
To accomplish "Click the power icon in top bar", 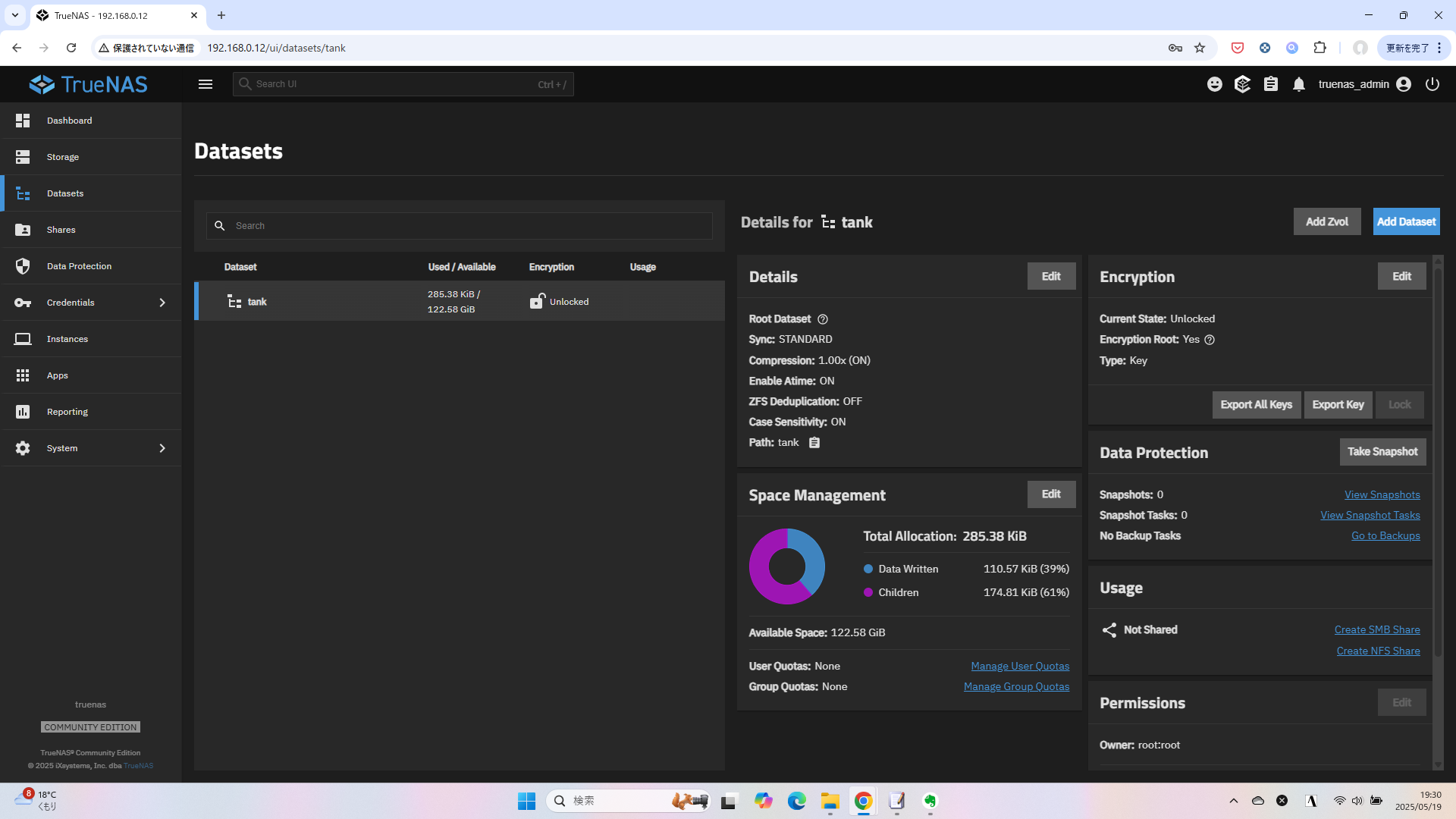I will tap(1432, 84).
